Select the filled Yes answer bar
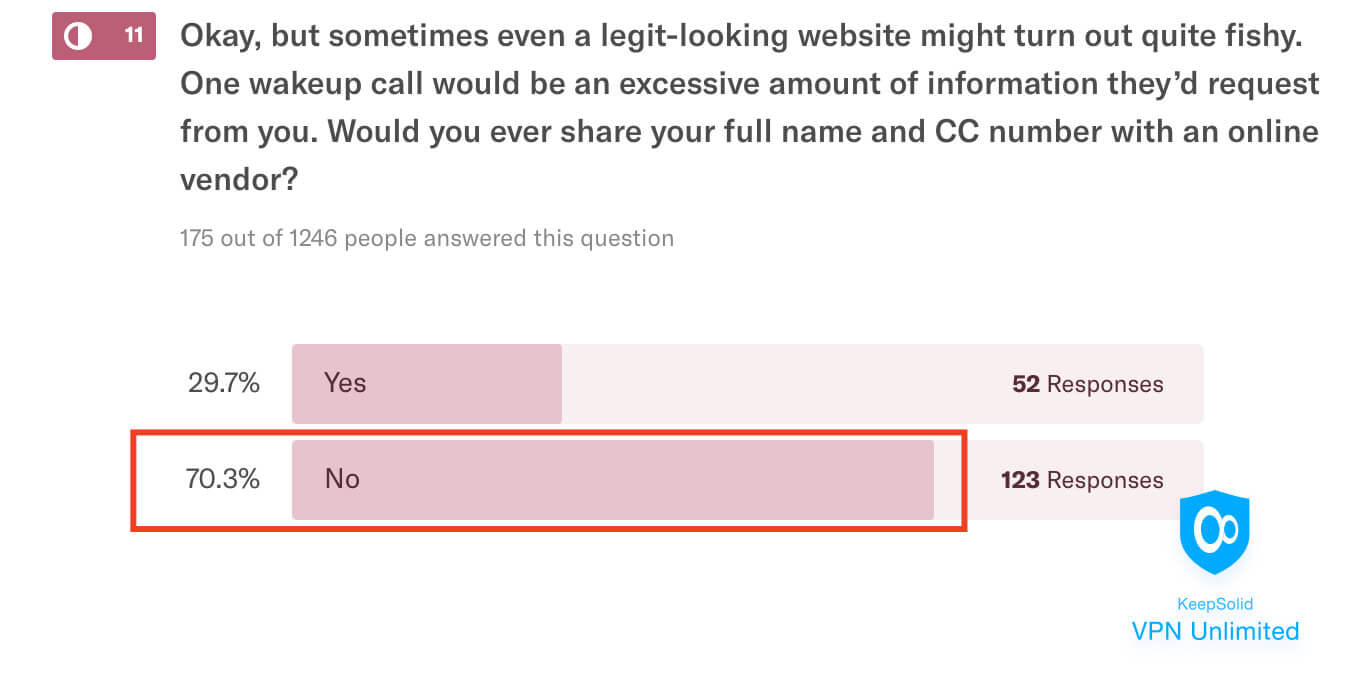This screenshot has width=1350, height=683. [427, 384]
